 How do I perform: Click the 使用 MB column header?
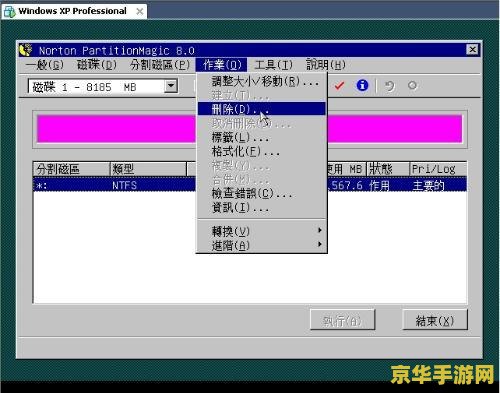click(x=347, y=169)
